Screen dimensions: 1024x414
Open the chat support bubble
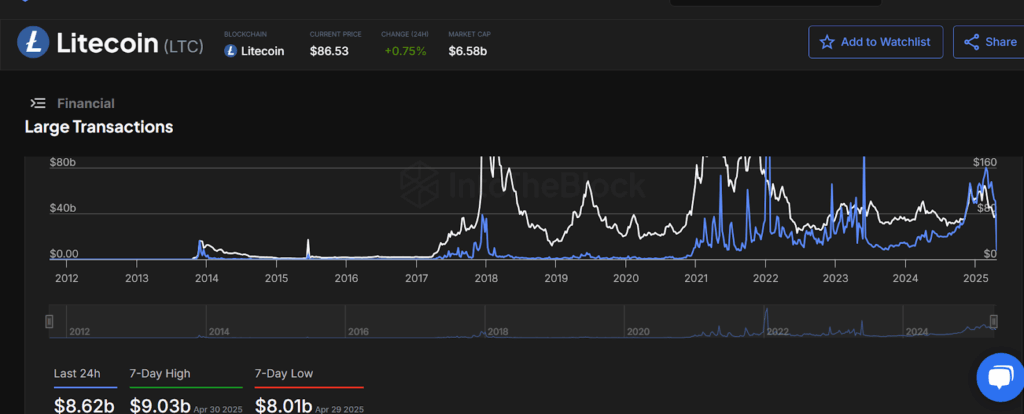(1000, 377)
